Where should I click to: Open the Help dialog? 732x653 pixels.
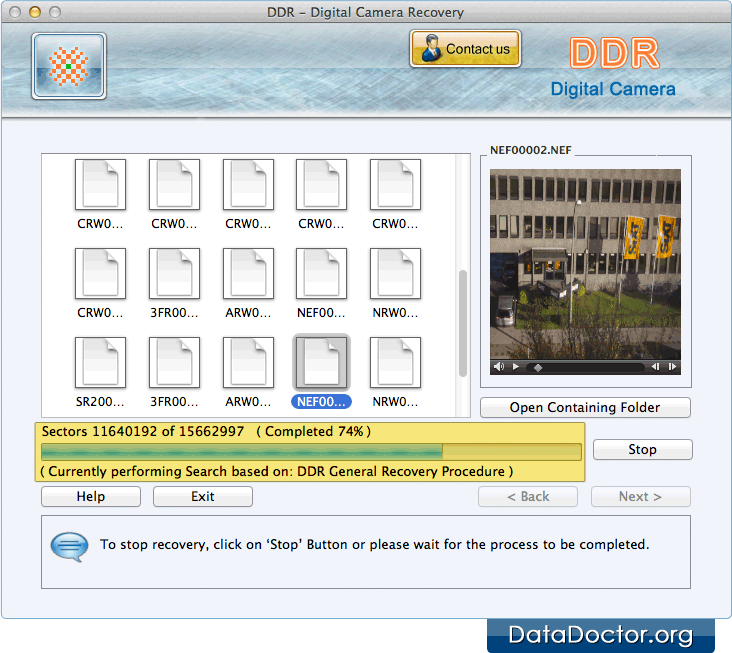coord(91,497)
